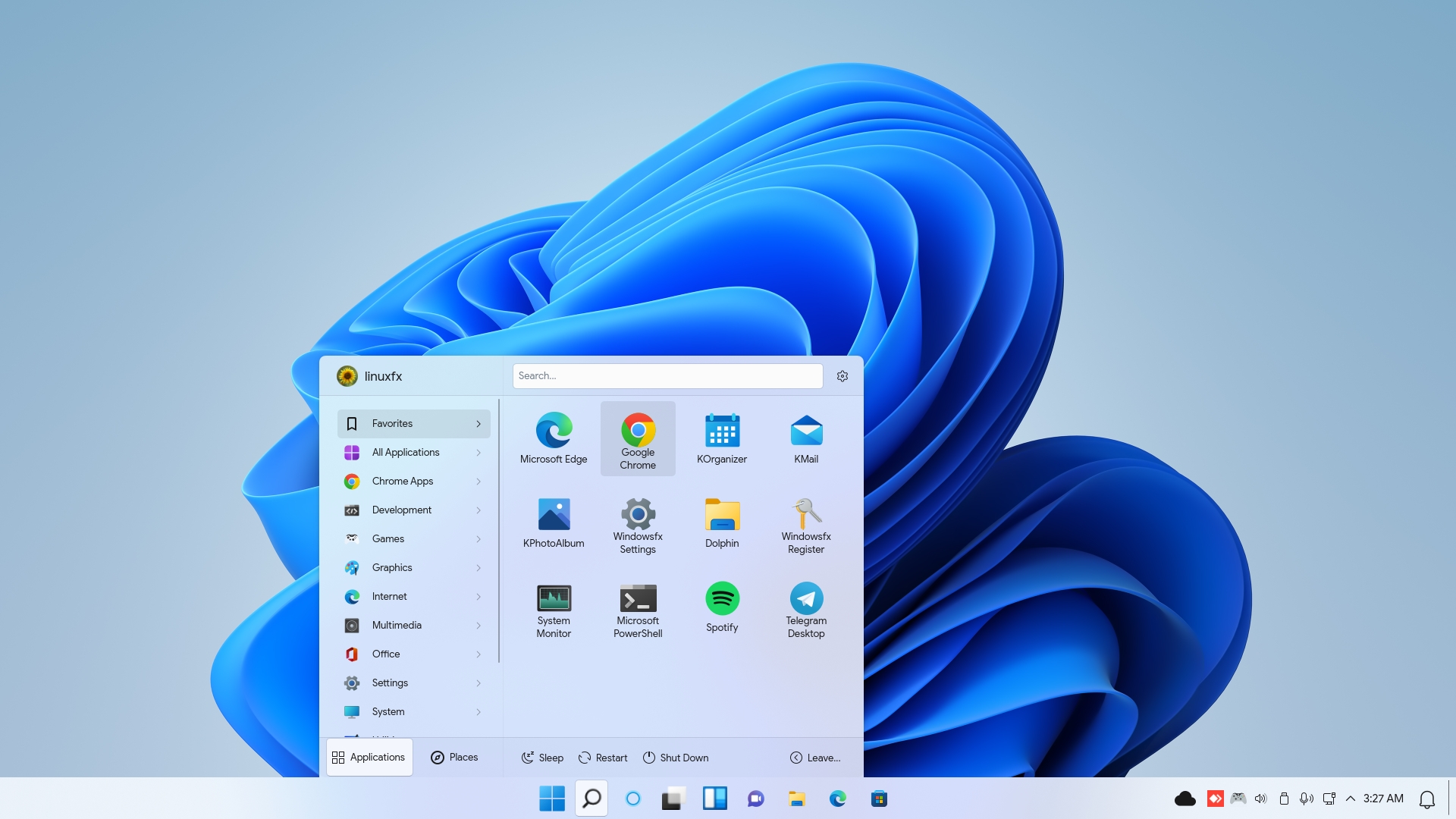
Task: Launch Spotify music app
Action: 722,606
